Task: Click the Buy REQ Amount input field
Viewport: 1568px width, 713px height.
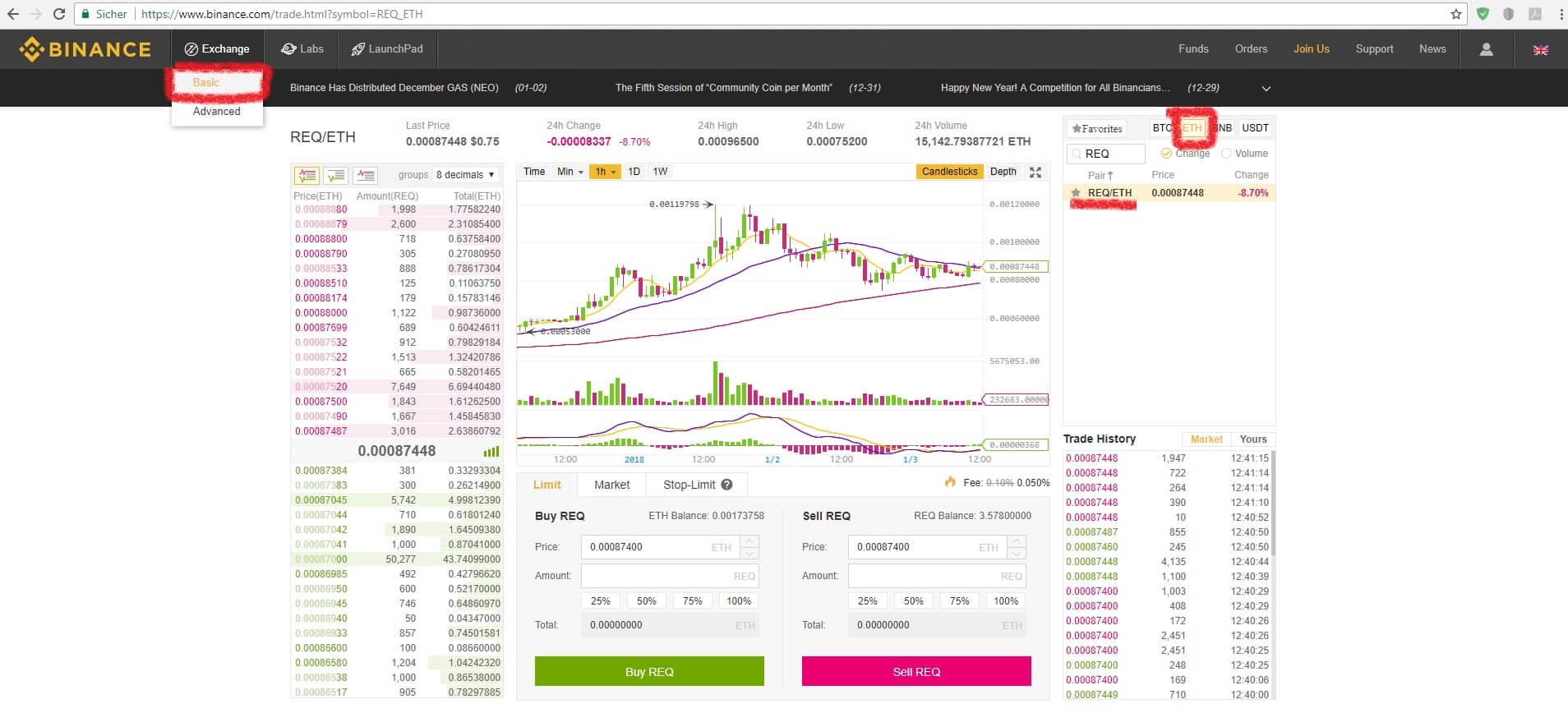Action: coord(670,576)
